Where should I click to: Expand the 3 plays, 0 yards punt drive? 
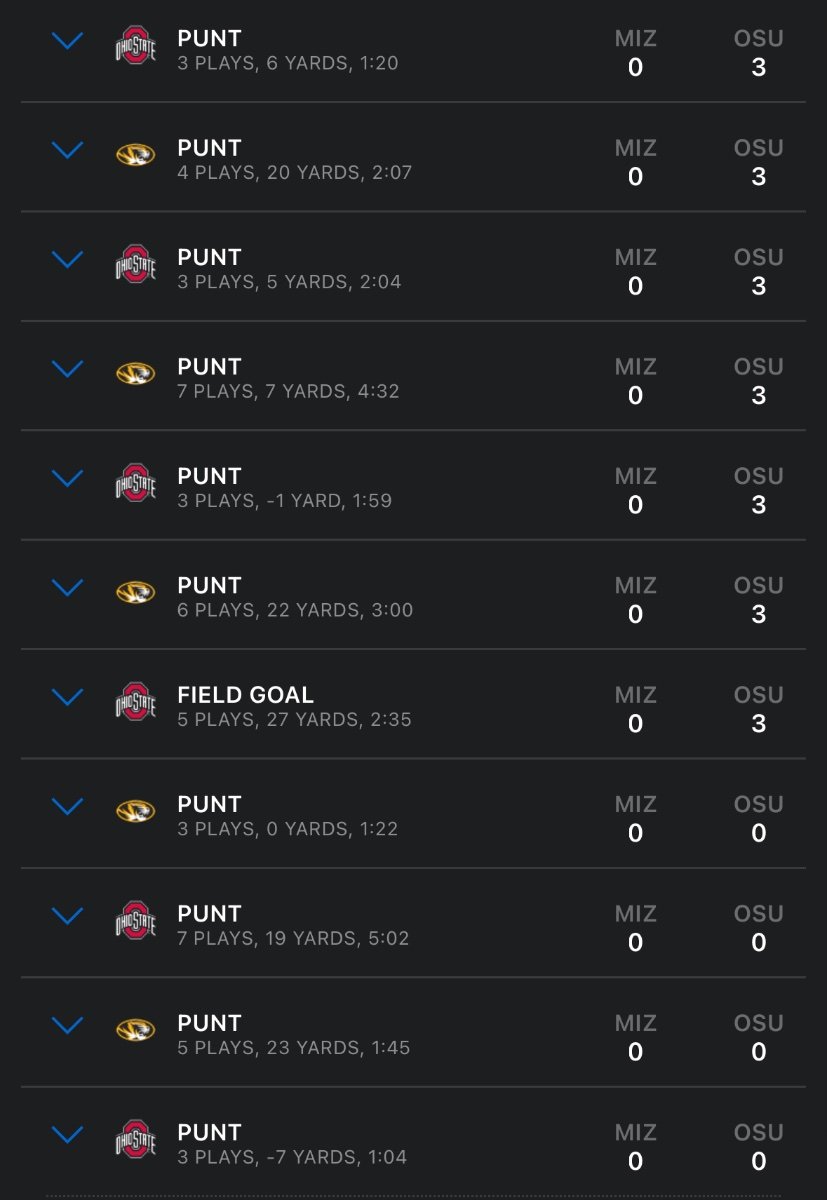67,806
